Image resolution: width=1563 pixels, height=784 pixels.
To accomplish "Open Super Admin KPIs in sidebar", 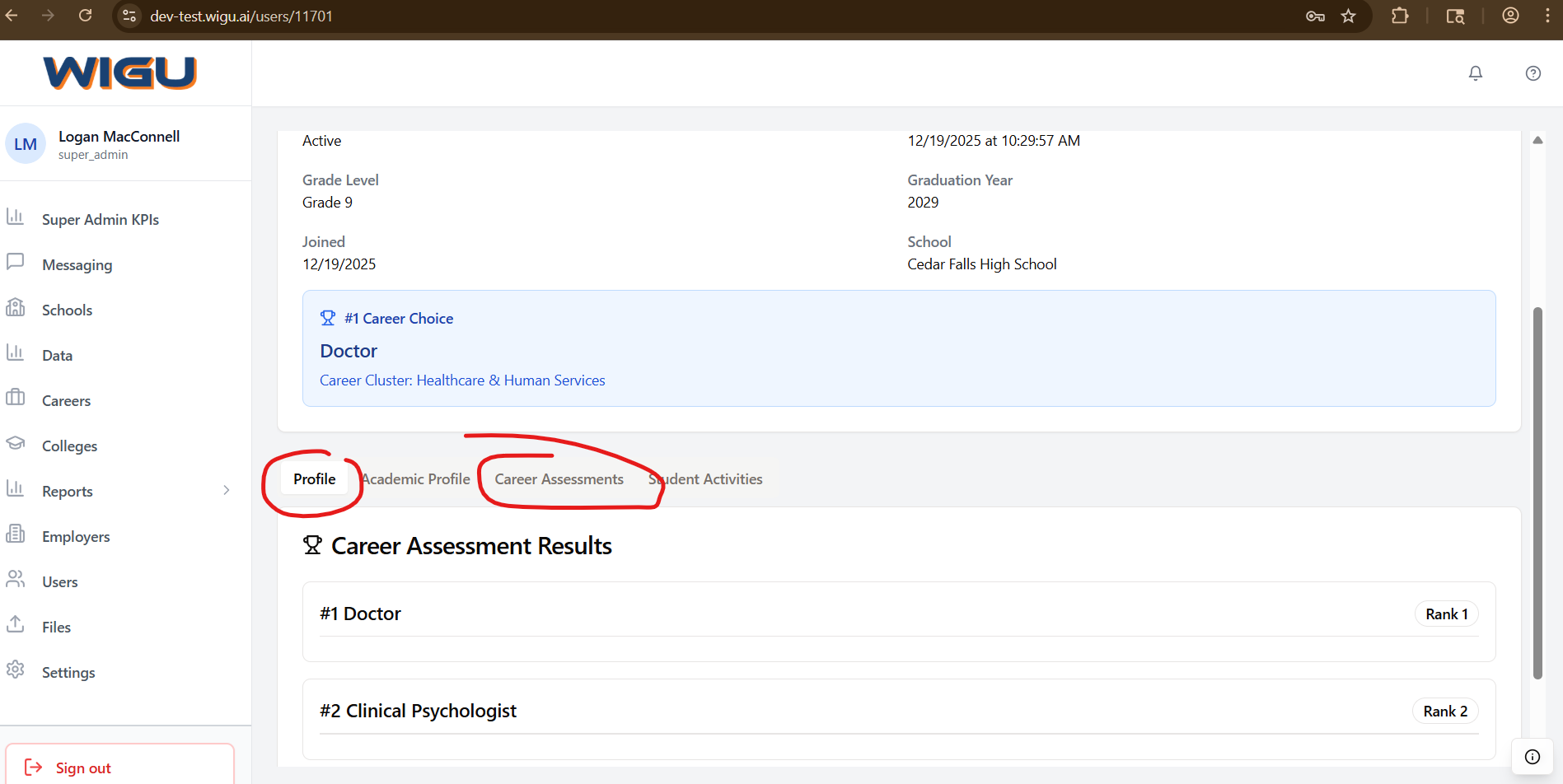I will click(100, 220).
